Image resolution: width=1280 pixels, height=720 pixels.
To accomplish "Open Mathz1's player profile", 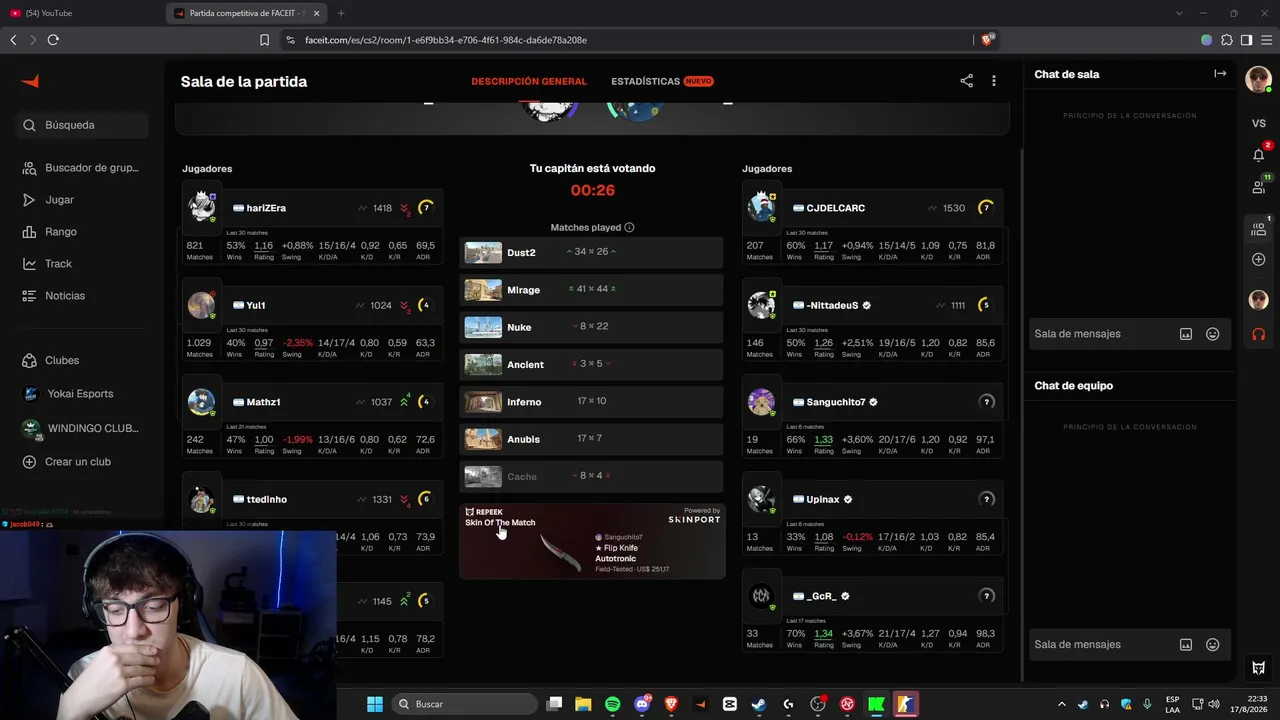I will (x=263, y=402).
